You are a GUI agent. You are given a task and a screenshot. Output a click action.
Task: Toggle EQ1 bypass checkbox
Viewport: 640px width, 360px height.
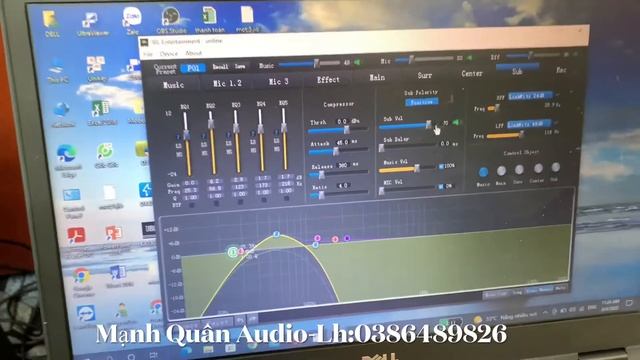click(192, 205)
